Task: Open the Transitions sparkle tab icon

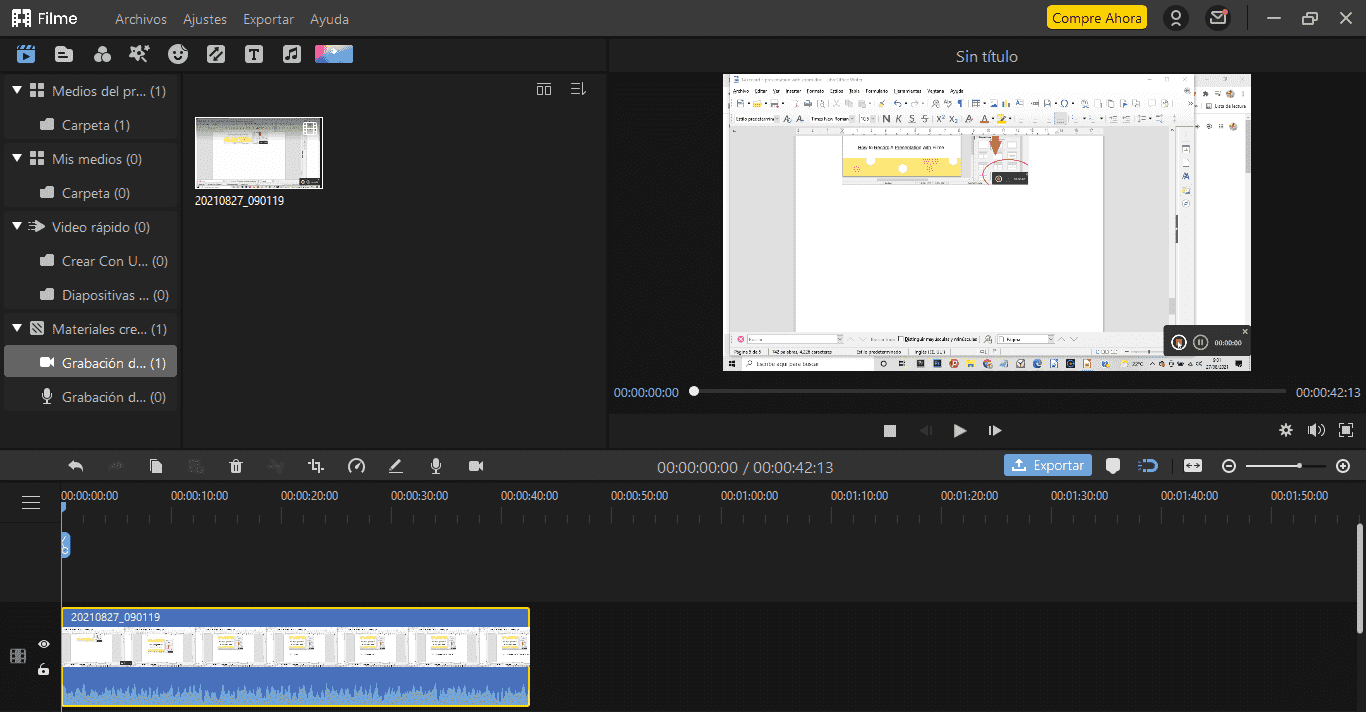Action: point(140,54)
